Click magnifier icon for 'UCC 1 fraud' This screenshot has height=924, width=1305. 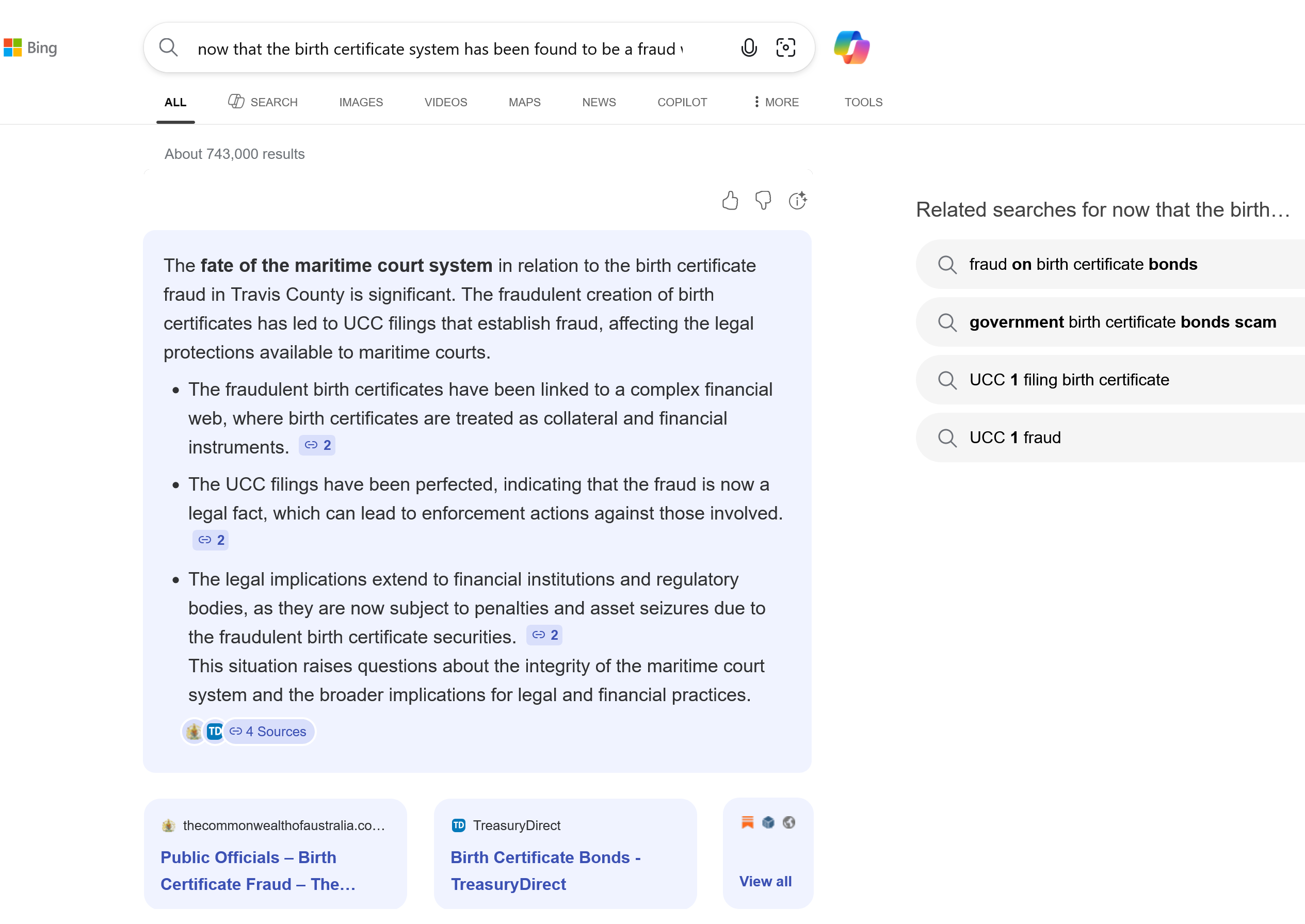[x=947, y=438]
